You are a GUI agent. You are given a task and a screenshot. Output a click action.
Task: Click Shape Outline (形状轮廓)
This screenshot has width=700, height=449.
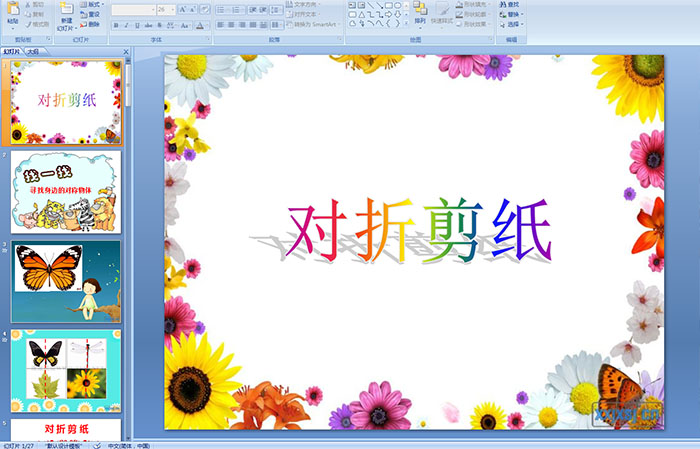(x=473, y=14)
